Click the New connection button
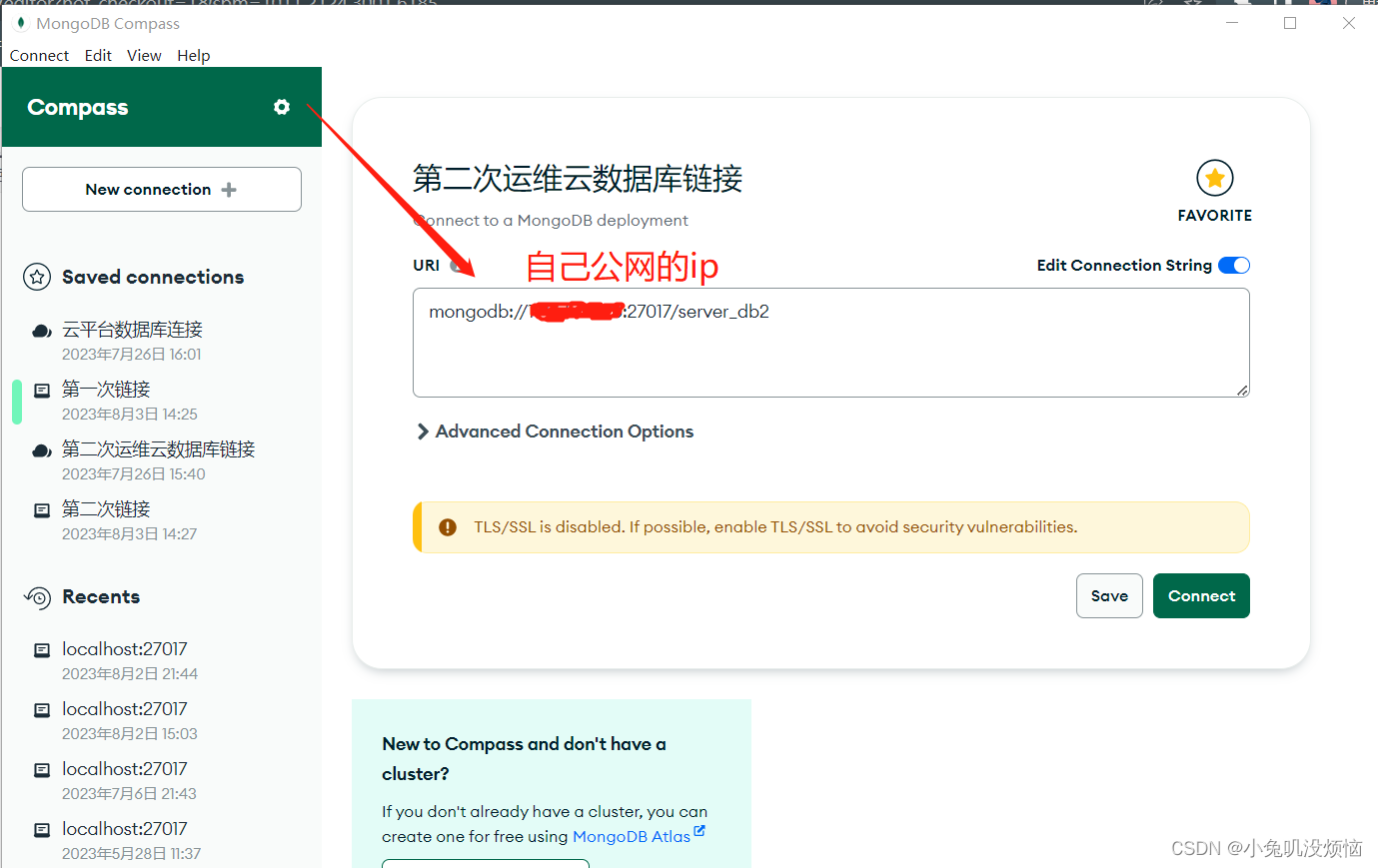1378x868 pixels. click(162, 189)
